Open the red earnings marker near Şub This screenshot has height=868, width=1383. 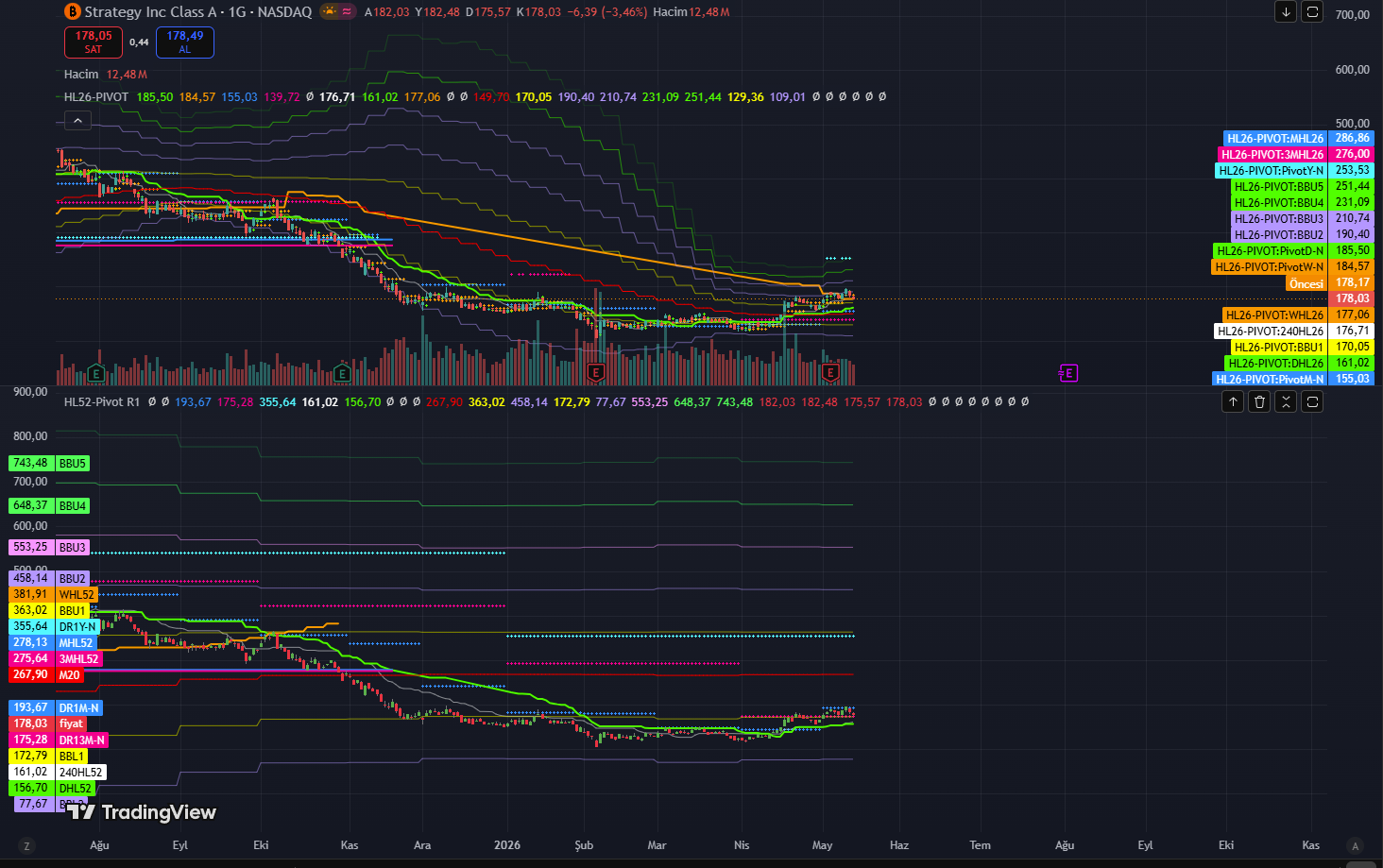(595, 373)
